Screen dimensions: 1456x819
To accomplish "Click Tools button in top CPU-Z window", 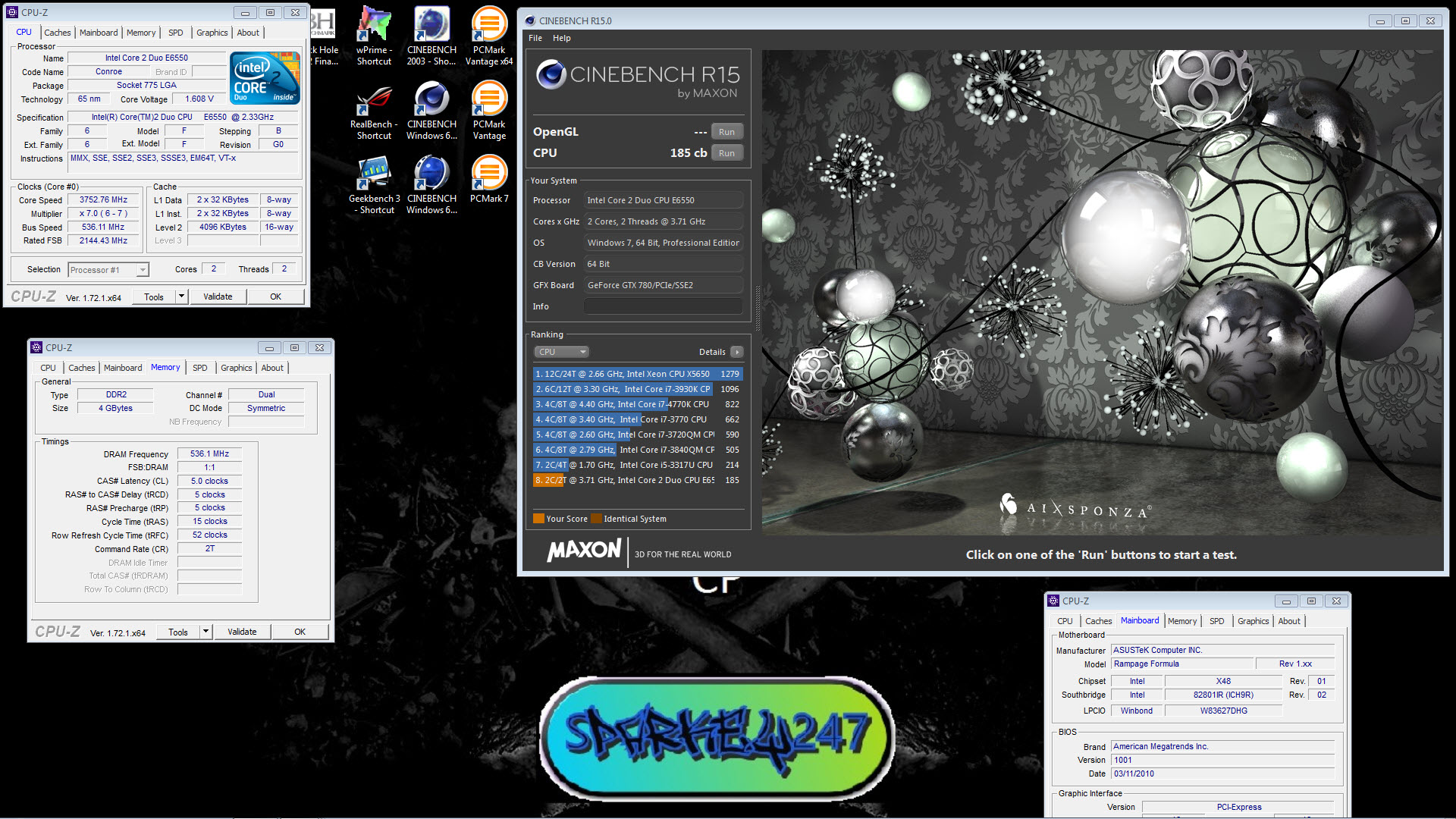I will click(x=154, y=297).
